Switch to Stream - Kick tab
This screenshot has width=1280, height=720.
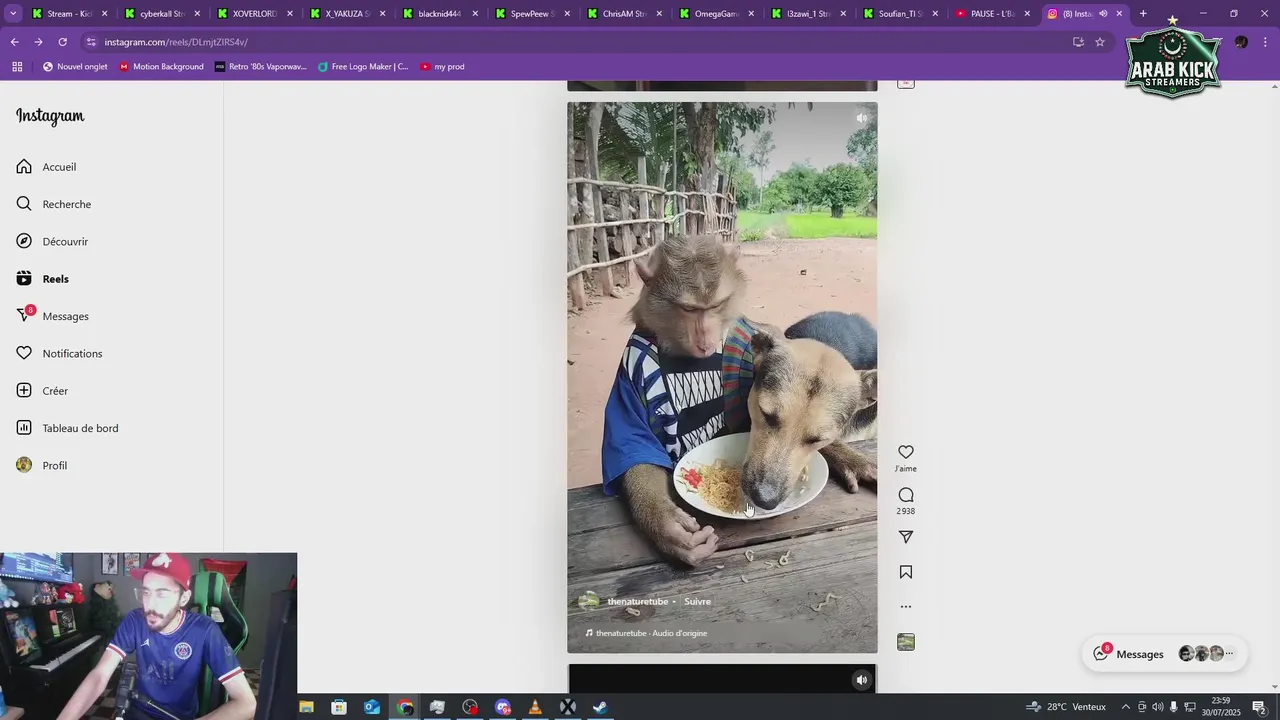(x=68, y=14)
